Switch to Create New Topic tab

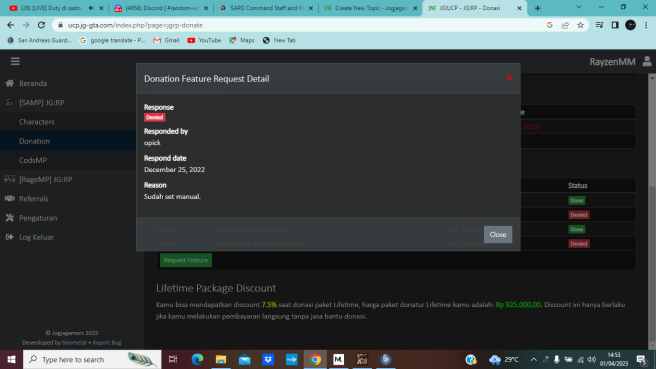[371, 8]
